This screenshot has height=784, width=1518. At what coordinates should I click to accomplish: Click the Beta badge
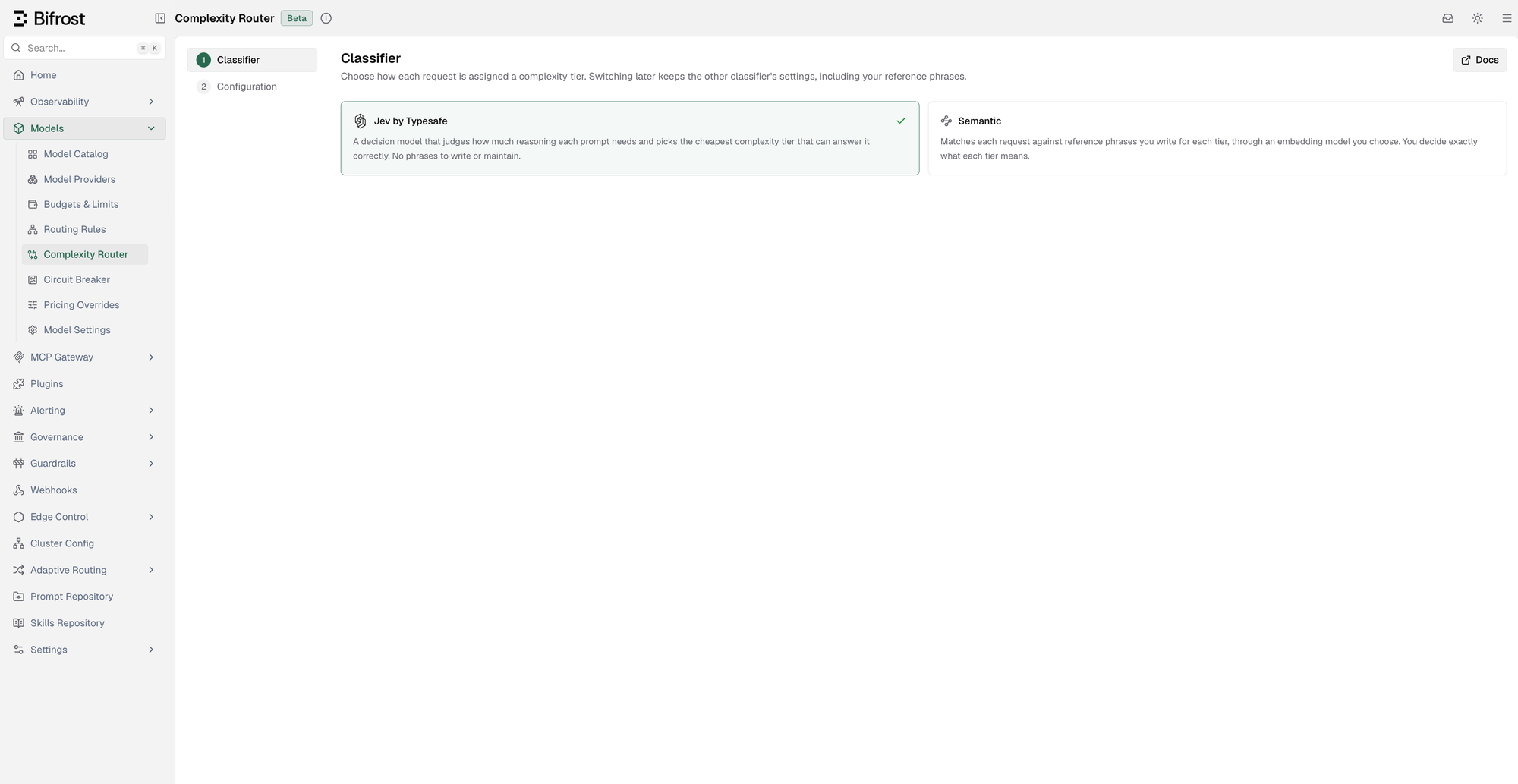click(297, 18)
